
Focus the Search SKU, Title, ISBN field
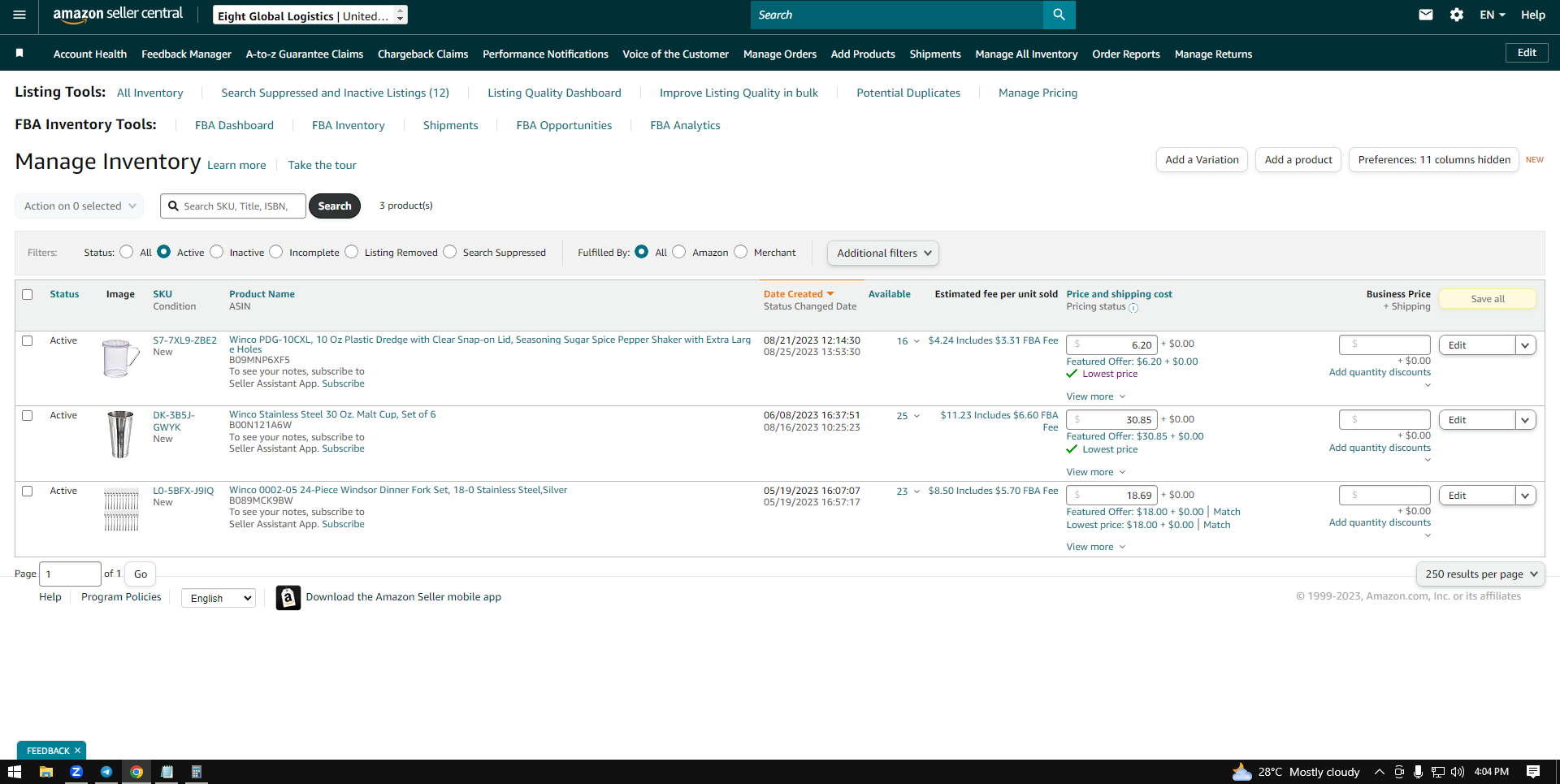(x=233, y=206)
